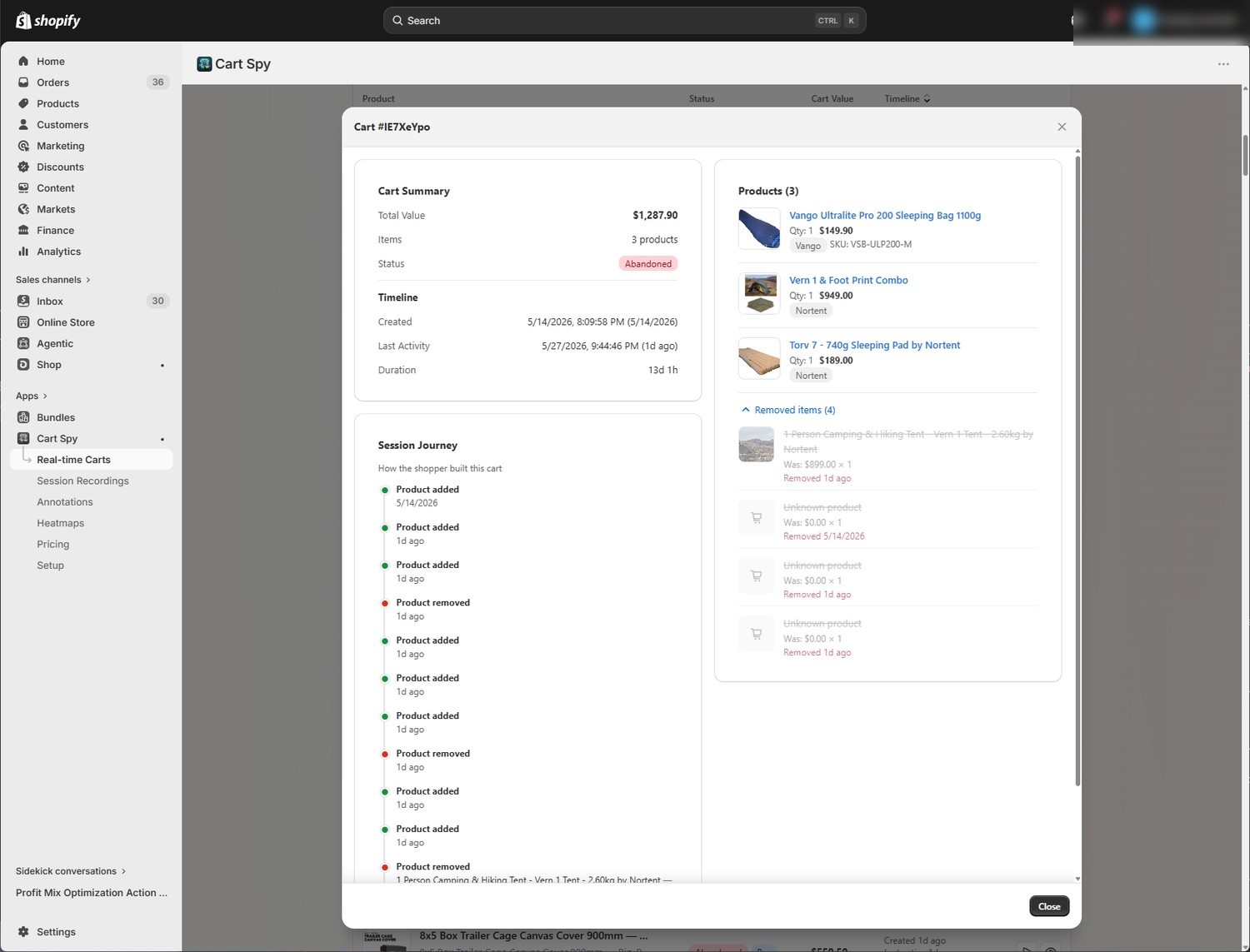1250x952 pixels.
Task: Click the dialog vertical scrollbar
Action: 1077,471
